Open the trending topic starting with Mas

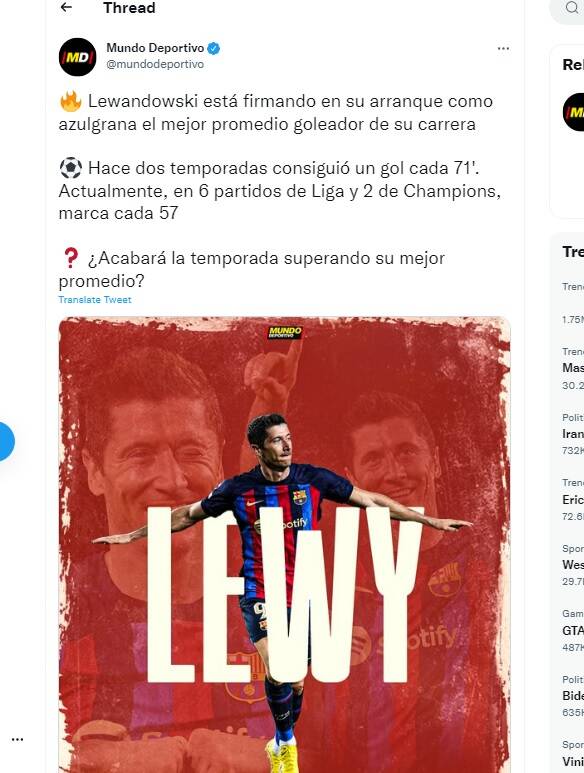click(x=573, y=368)
